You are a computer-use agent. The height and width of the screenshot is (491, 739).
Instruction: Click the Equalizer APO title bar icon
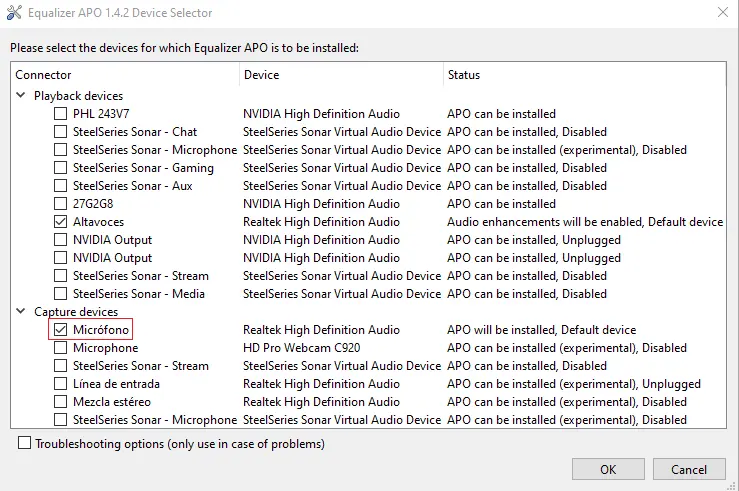click(x=14, y=13)
